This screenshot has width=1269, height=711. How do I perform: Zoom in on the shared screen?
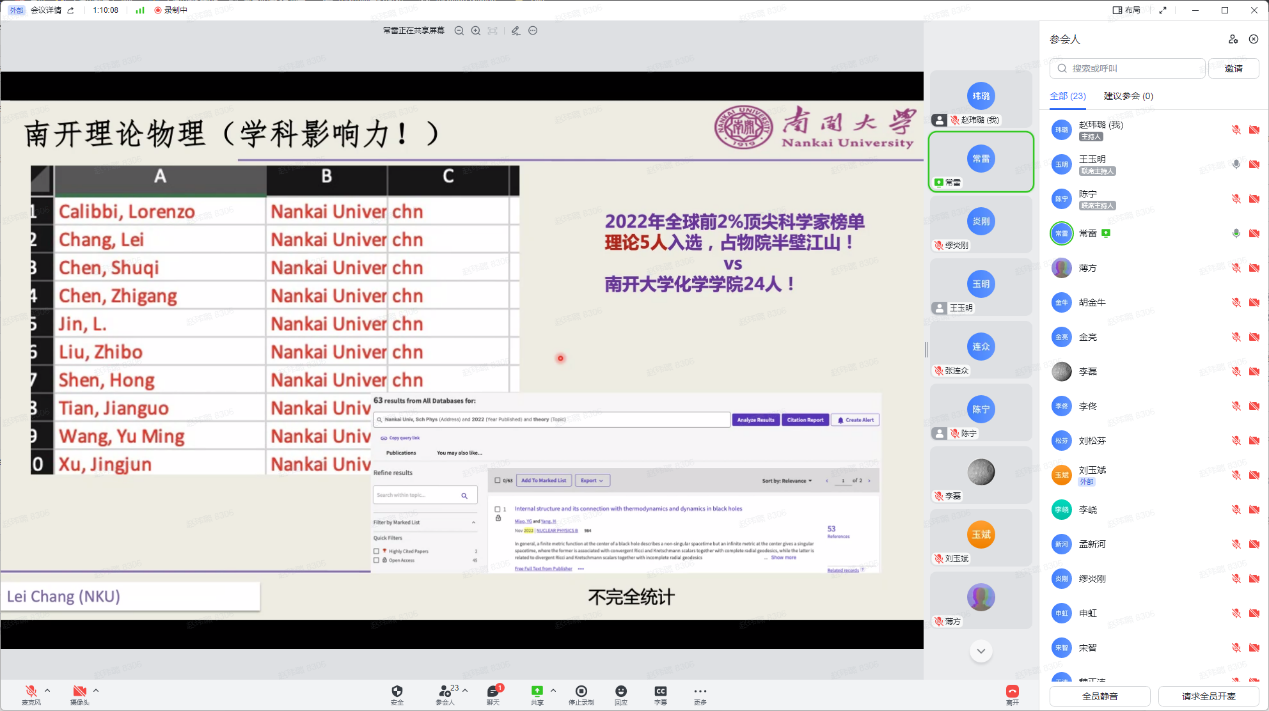[476, 31]
